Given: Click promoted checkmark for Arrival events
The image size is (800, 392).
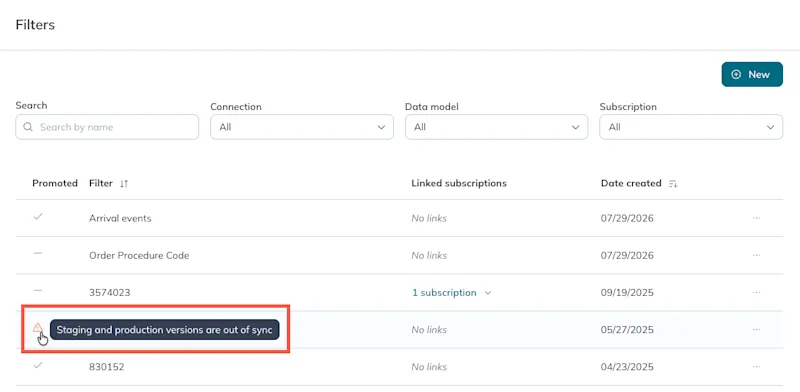Looking at the screenshot, I should [x=38, y=216].
